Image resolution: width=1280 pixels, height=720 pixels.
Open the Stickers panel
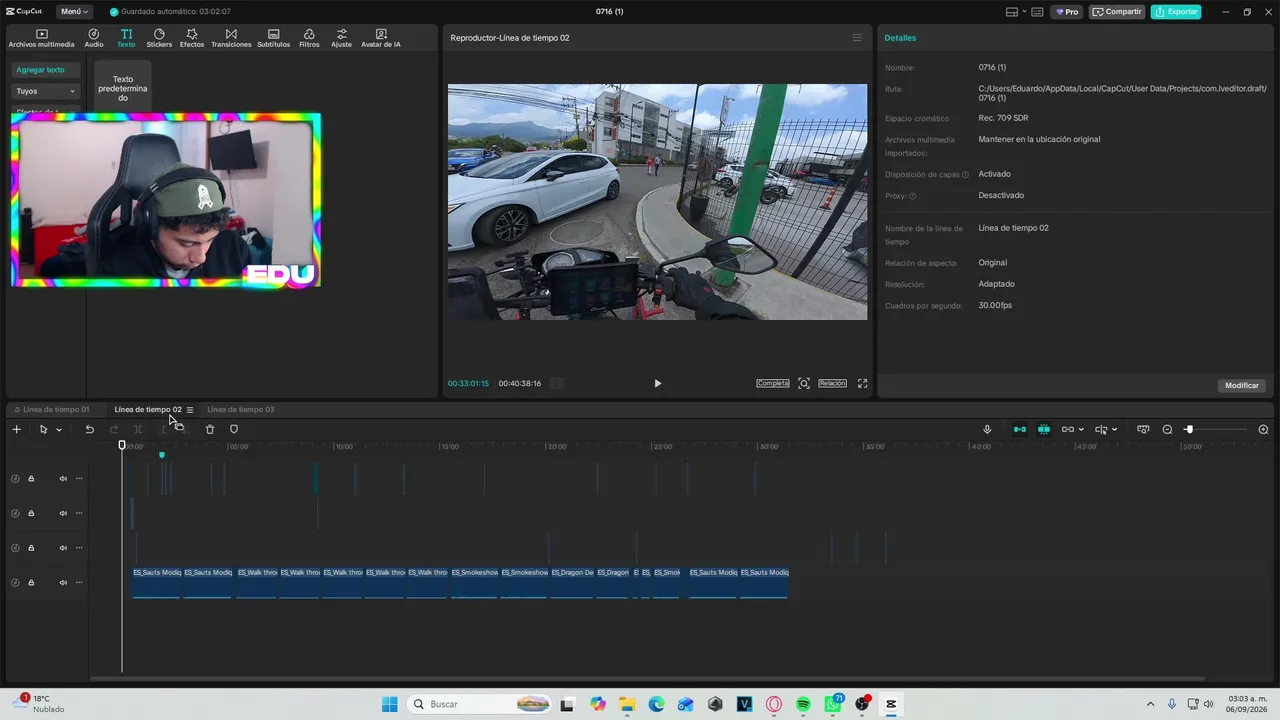(159, 38)
